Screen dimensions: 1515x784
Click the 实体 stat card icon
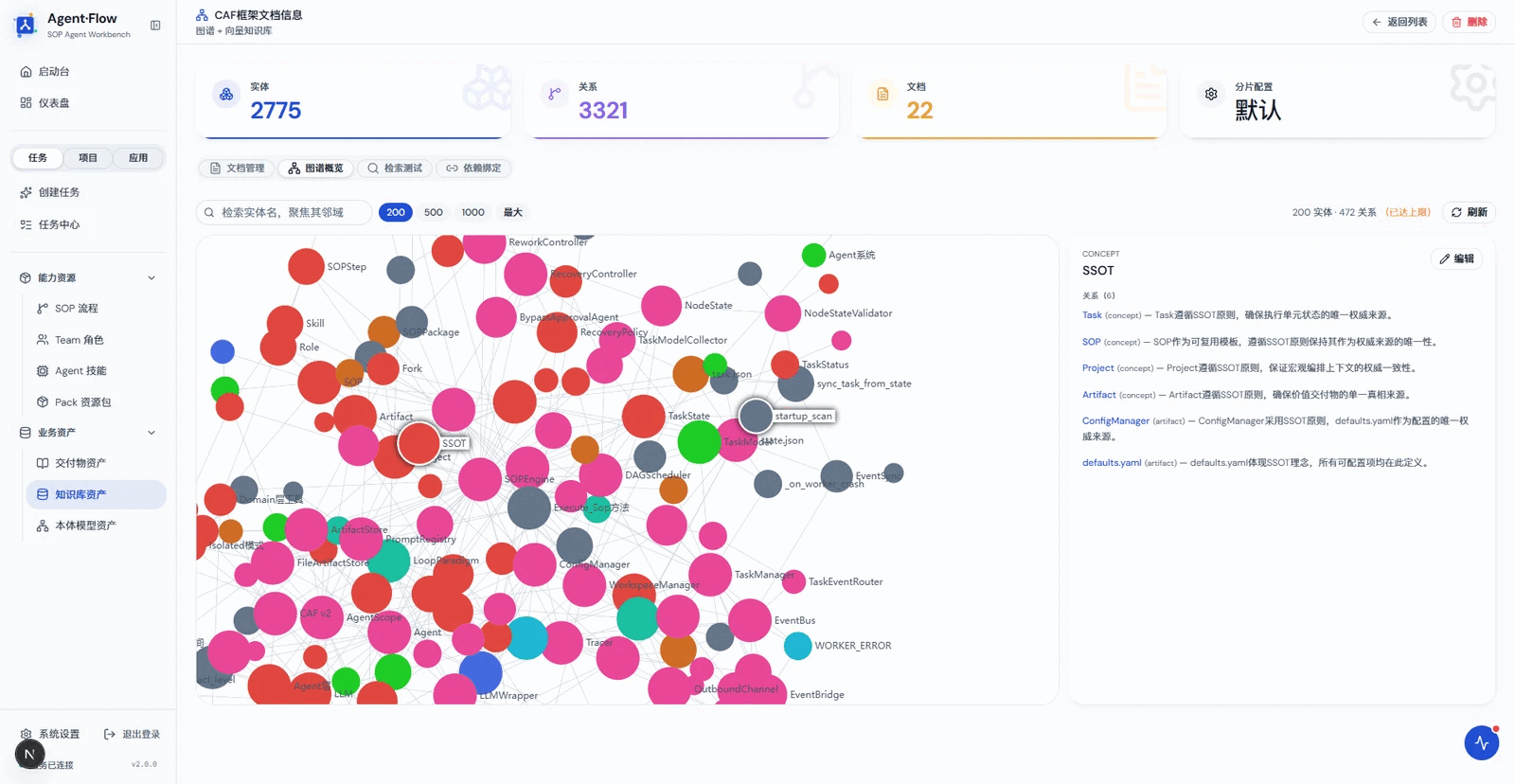click(226, 94)
